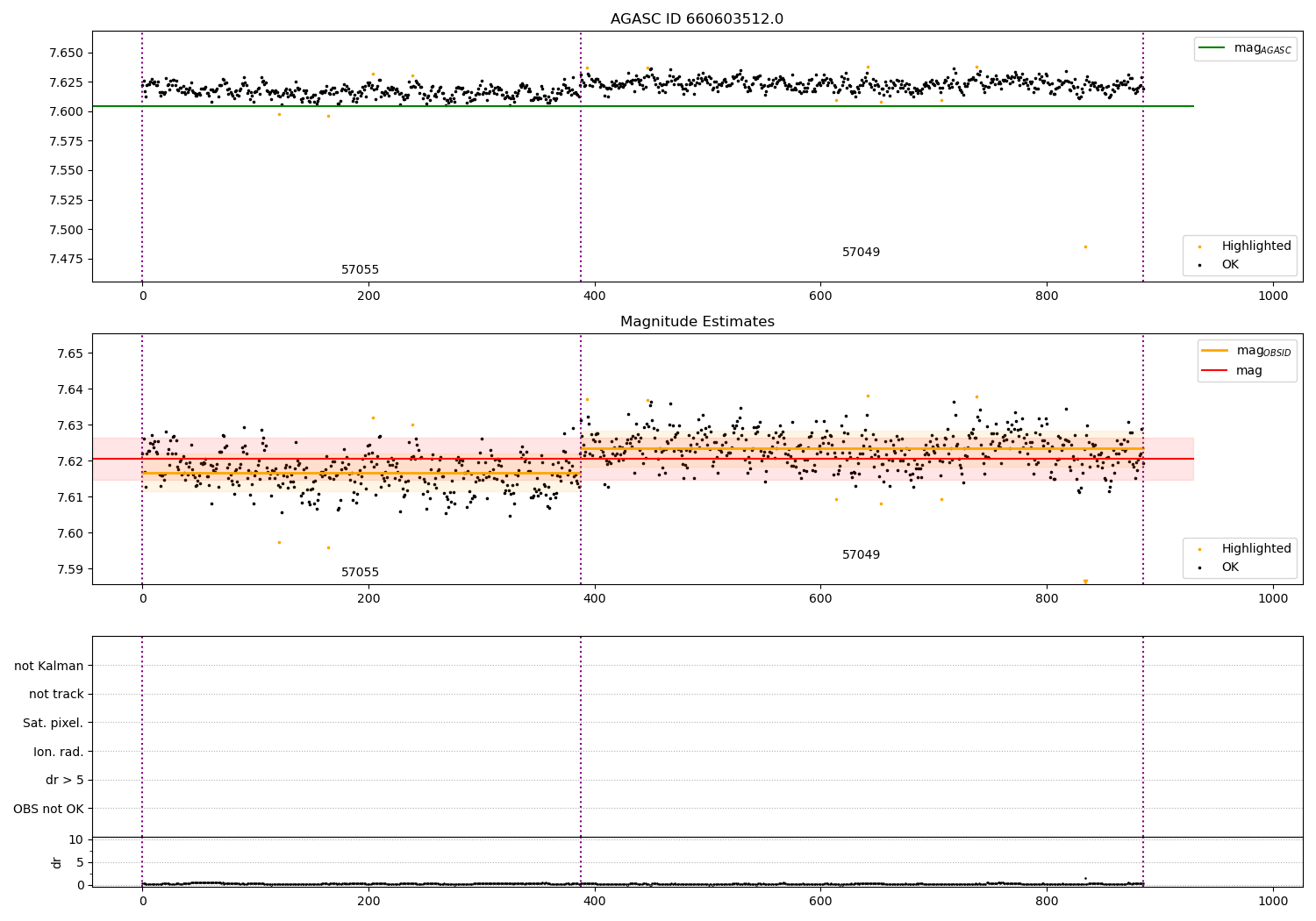Click the orange triangle marker at bottom of middle plot

point(1085,582)
